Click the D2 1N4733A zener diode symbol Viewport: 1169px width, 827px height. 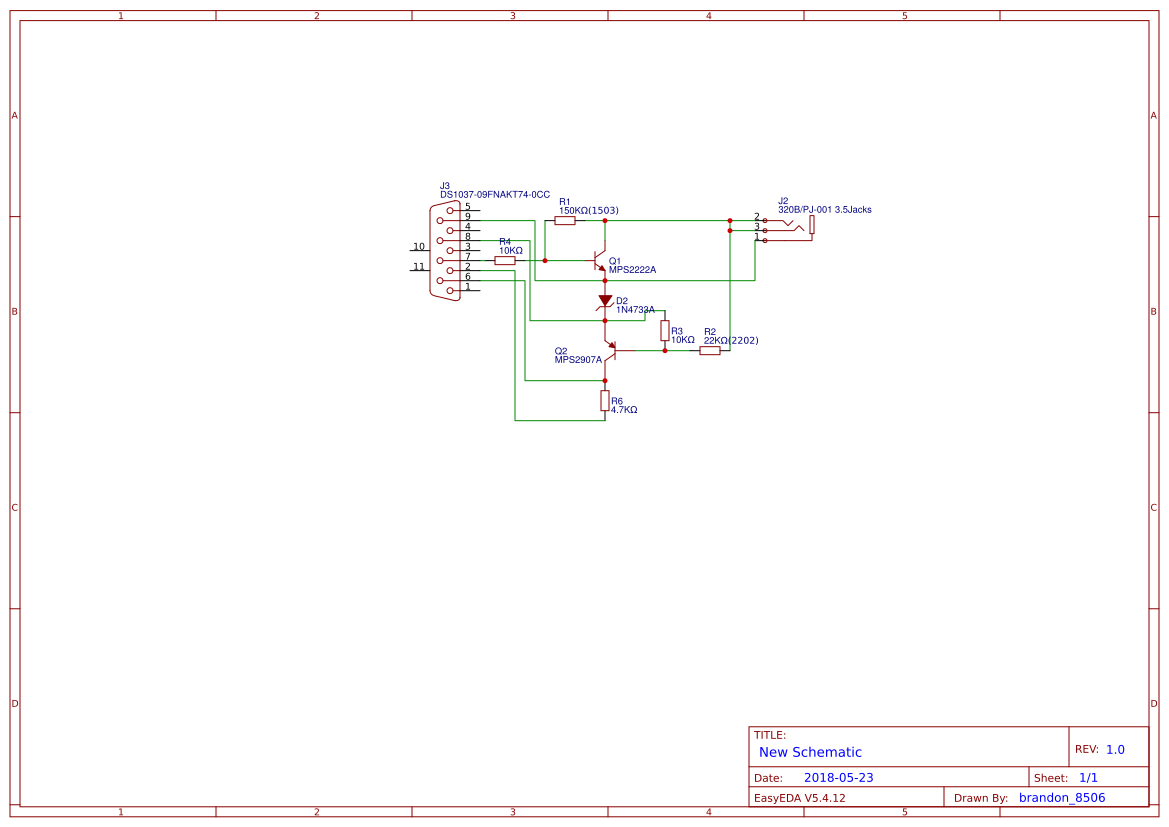tap(604, 301)
